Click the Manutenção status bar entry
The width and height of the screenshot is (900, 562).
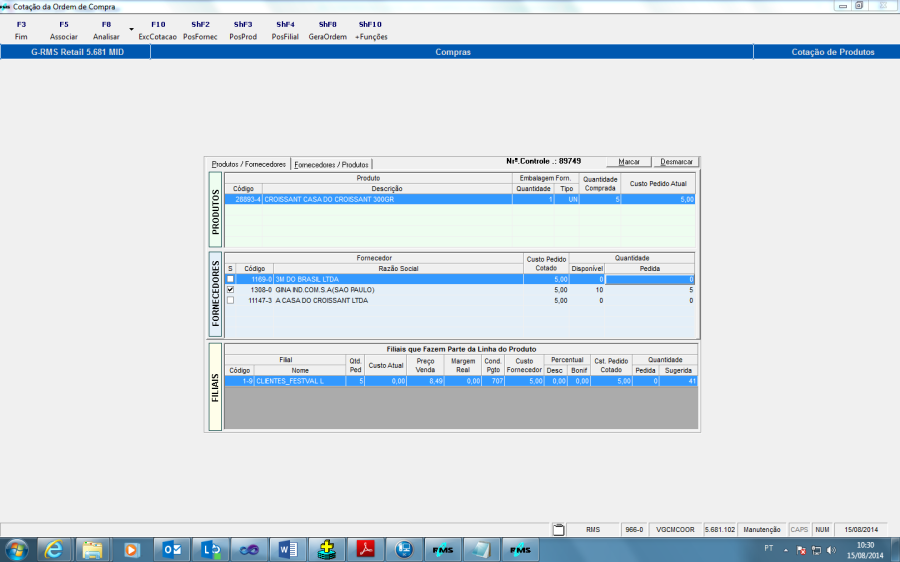[x=762, y=530]
